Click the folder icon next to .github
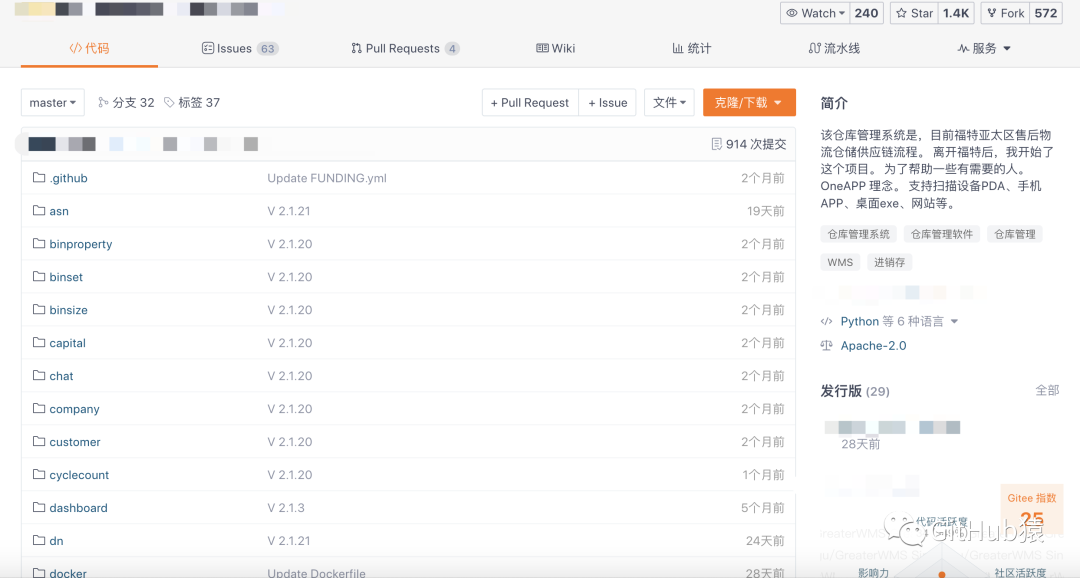The width and height of the screenshot is (1080, 578). (39, 178)
